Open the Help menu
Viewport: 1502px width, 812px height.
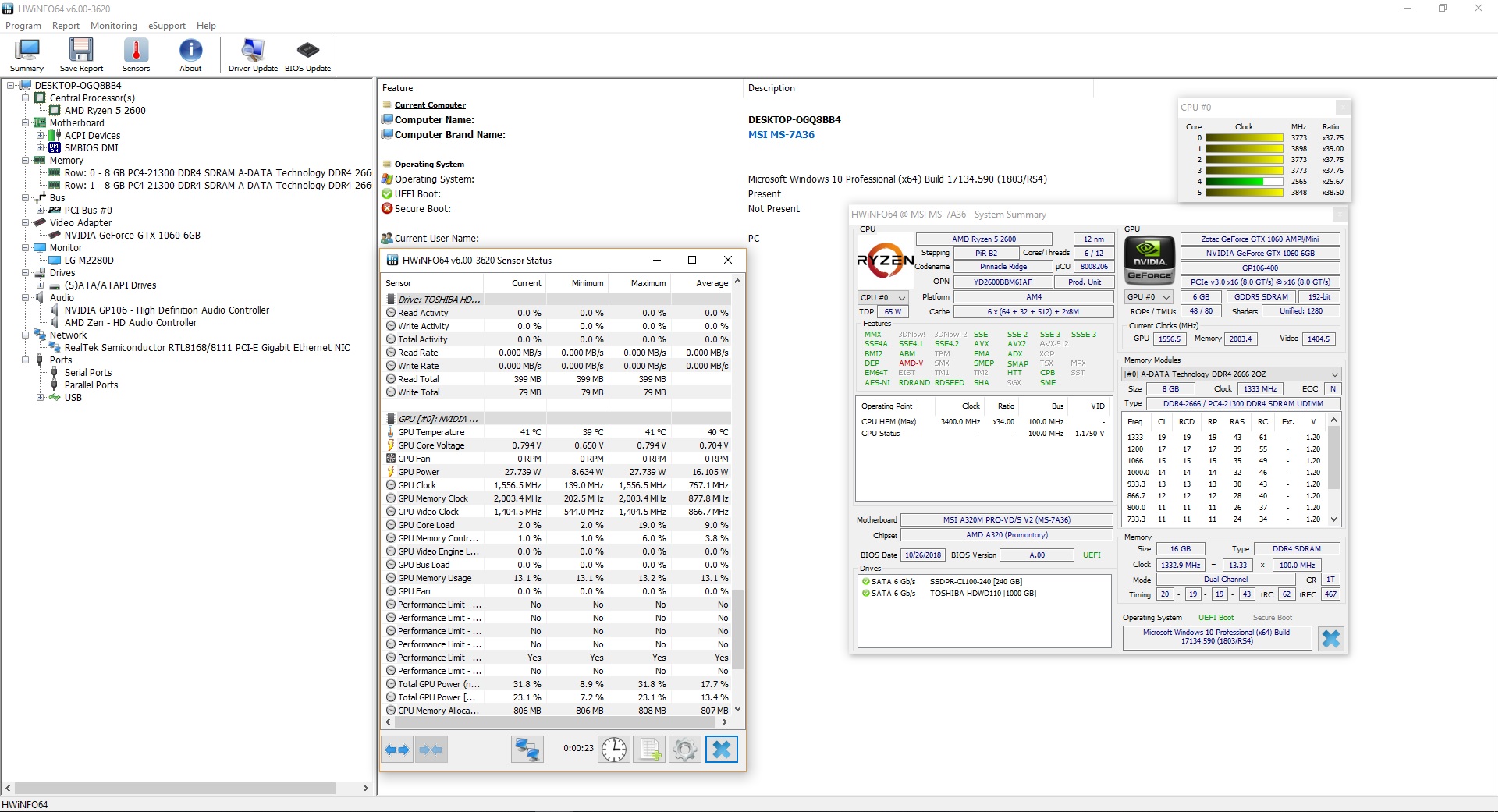[206, 26]
